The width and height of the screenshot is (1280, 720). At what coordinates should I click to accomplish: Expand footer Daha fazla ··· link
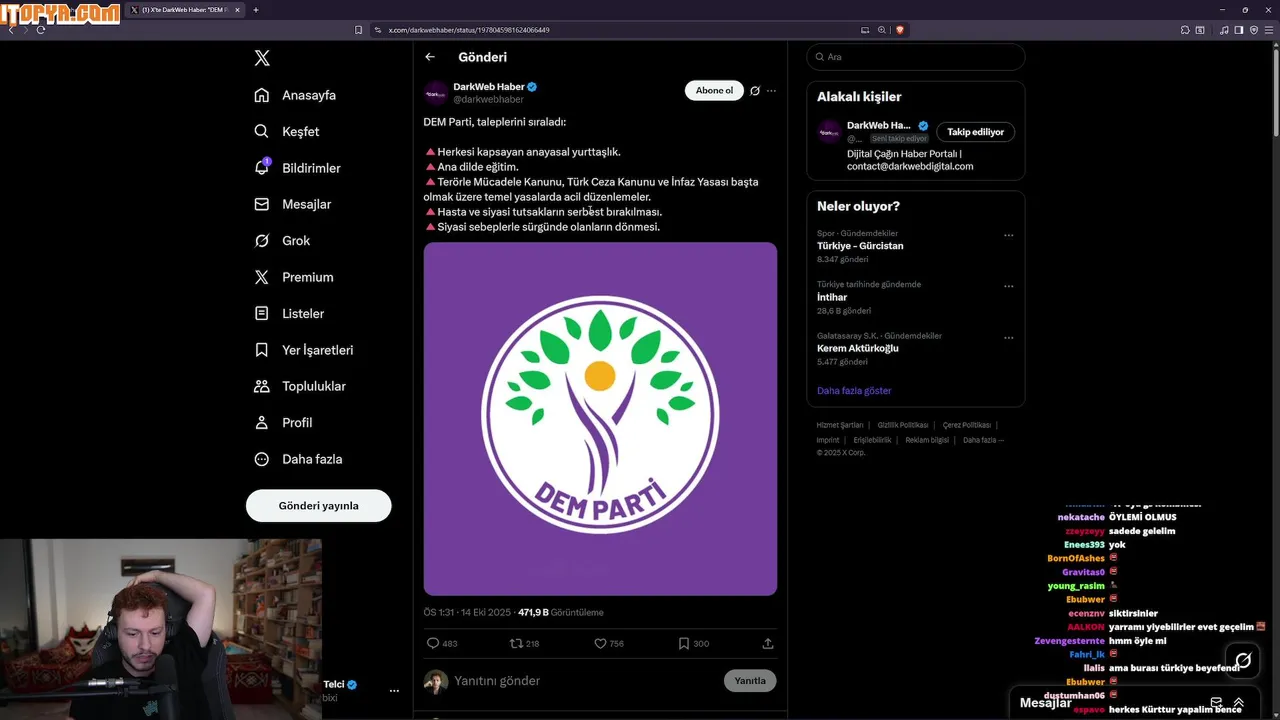(x=983, y=440)
